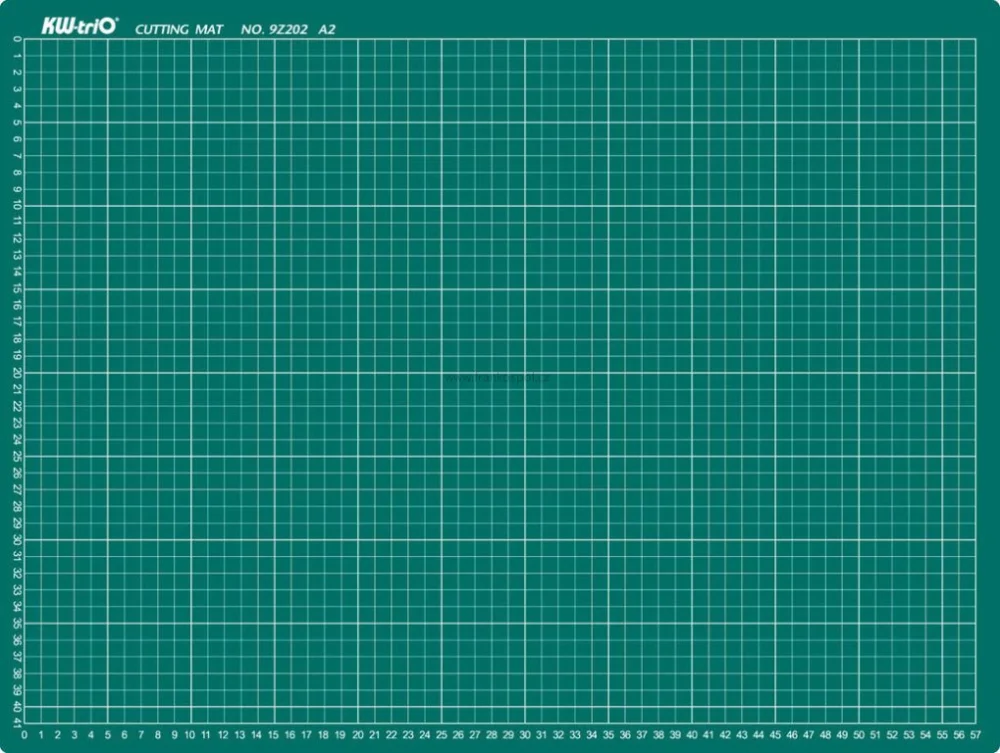Viewport: 1000px width, 753px height.
Task: Click the A2 size label
Action: pos(327,29)
